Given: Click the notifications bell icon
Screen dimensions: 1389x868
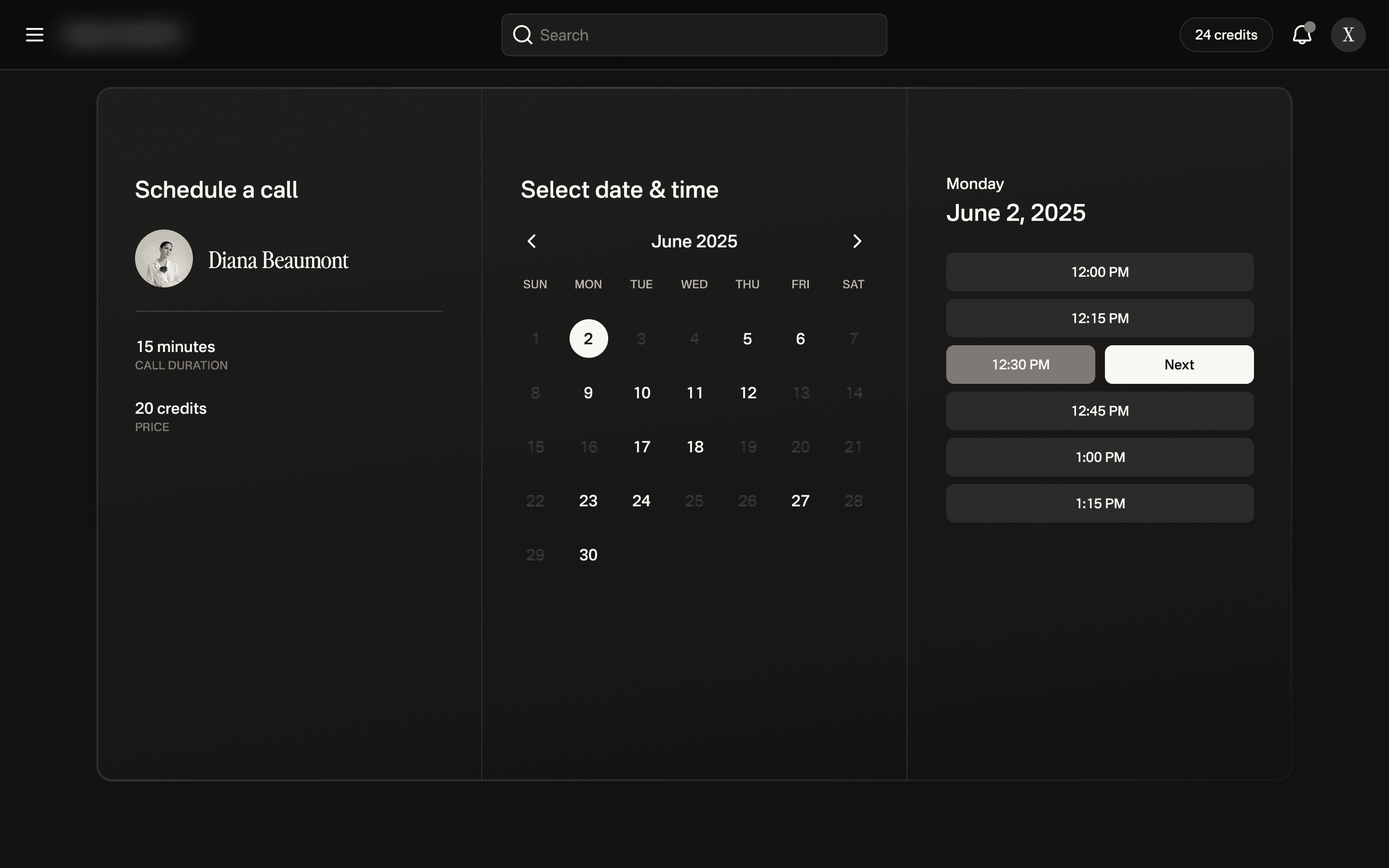Looking at the screenshot, I should (1302, 35).
